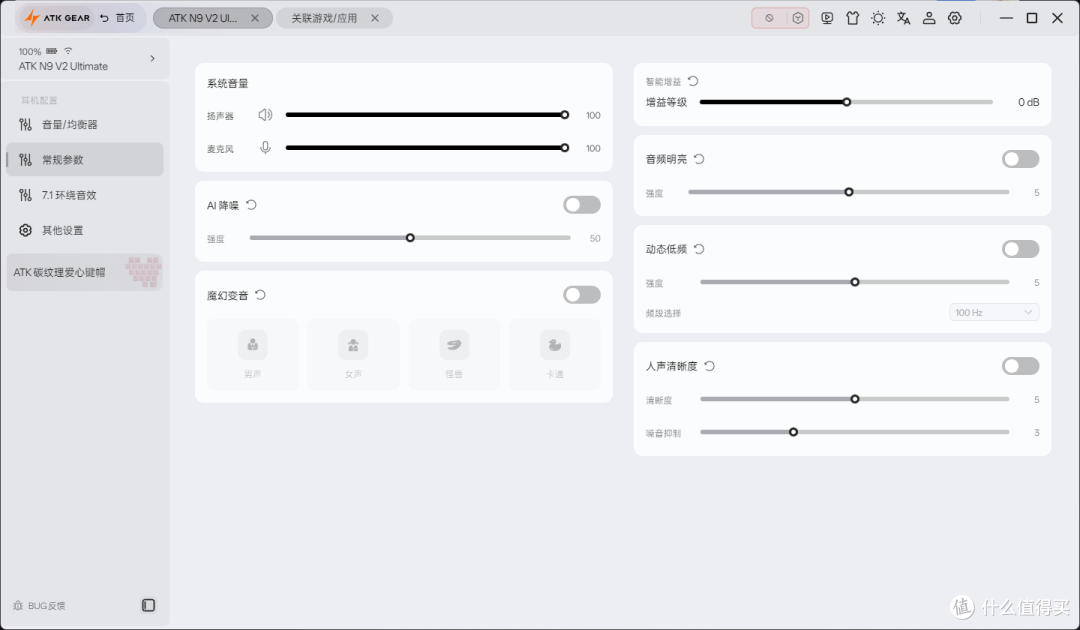Reset 动态低频 with its refresh icon
Screen dimensions: 1080x630
click(699, 249)
